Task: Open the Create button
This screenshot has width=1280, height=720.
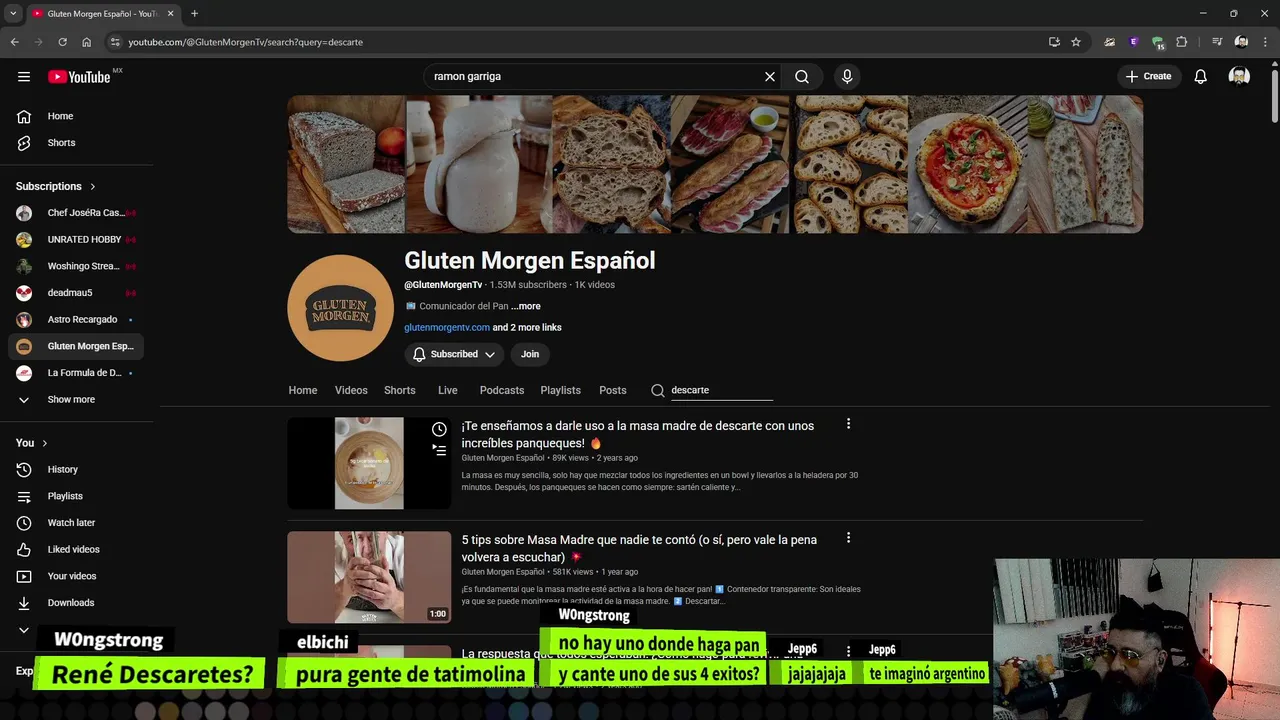Action: [1148, 77]
